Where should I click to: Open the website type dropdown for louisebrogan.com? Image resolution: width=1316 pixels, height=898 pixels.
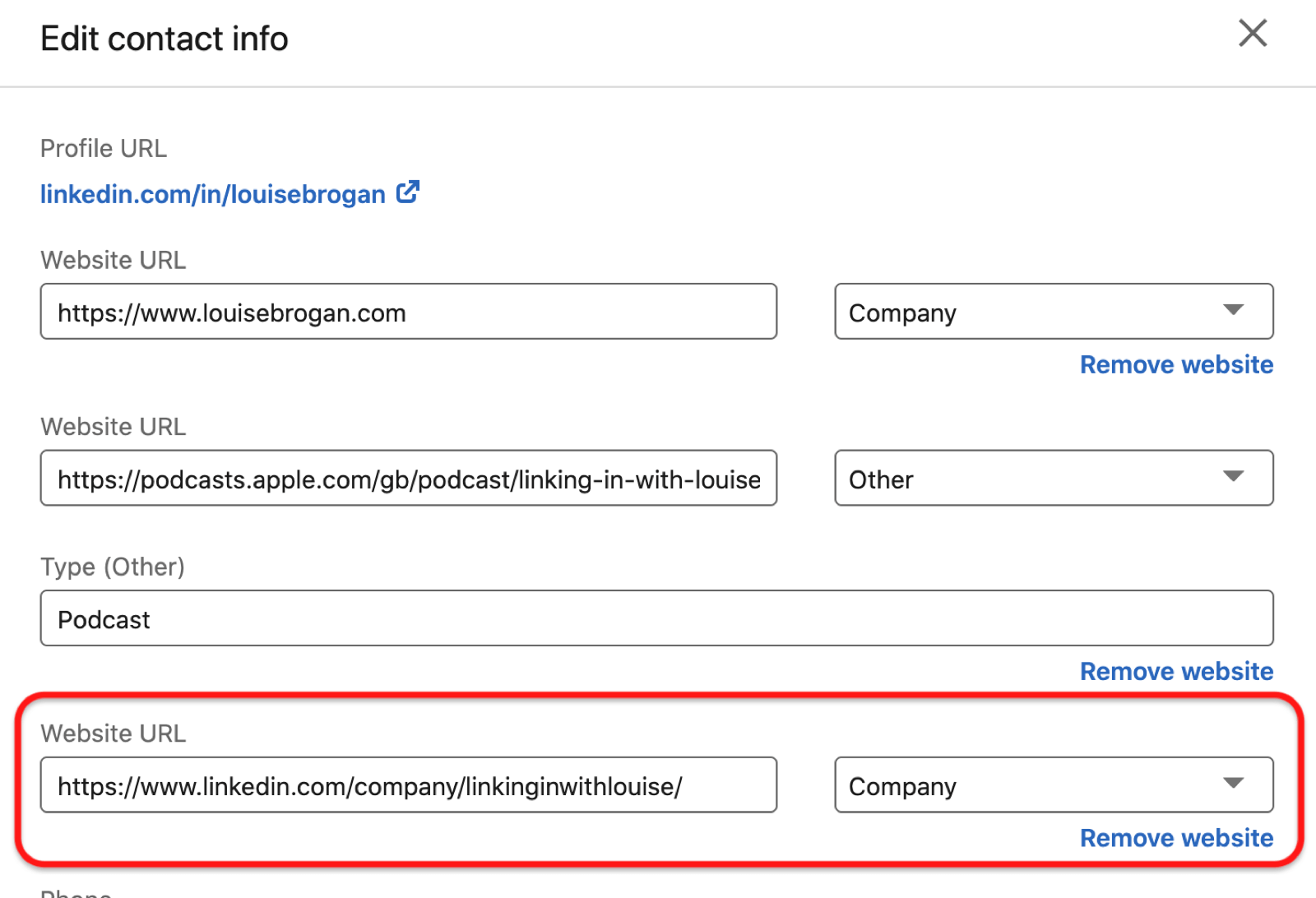(1053, 312)
